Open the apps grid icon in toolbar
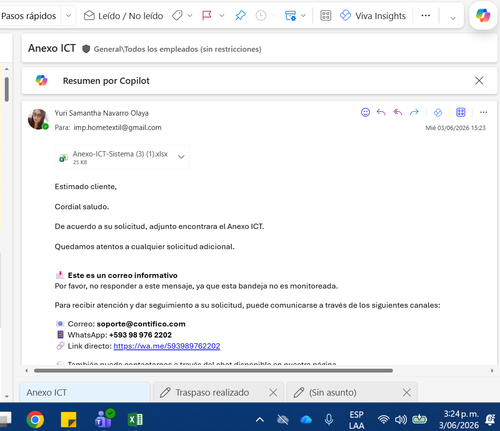The width and height of the screenshot is (500, 431). click(x=326, y=16)
